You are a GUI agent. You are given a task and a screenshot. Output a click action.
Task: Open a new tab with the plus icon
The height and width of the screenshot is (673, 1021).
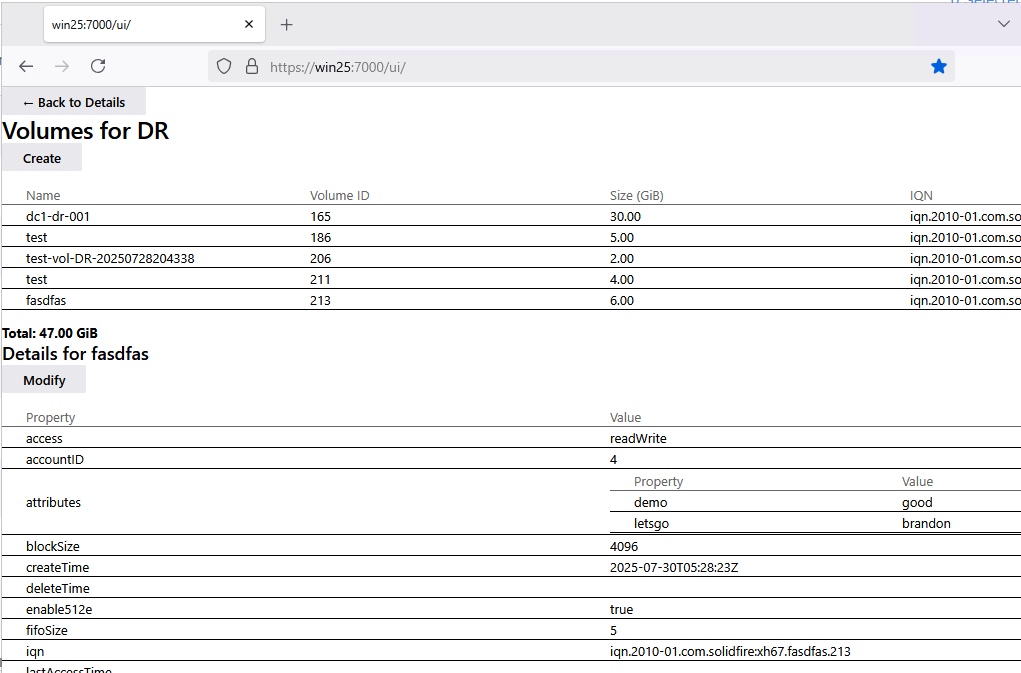coord(287,25)
